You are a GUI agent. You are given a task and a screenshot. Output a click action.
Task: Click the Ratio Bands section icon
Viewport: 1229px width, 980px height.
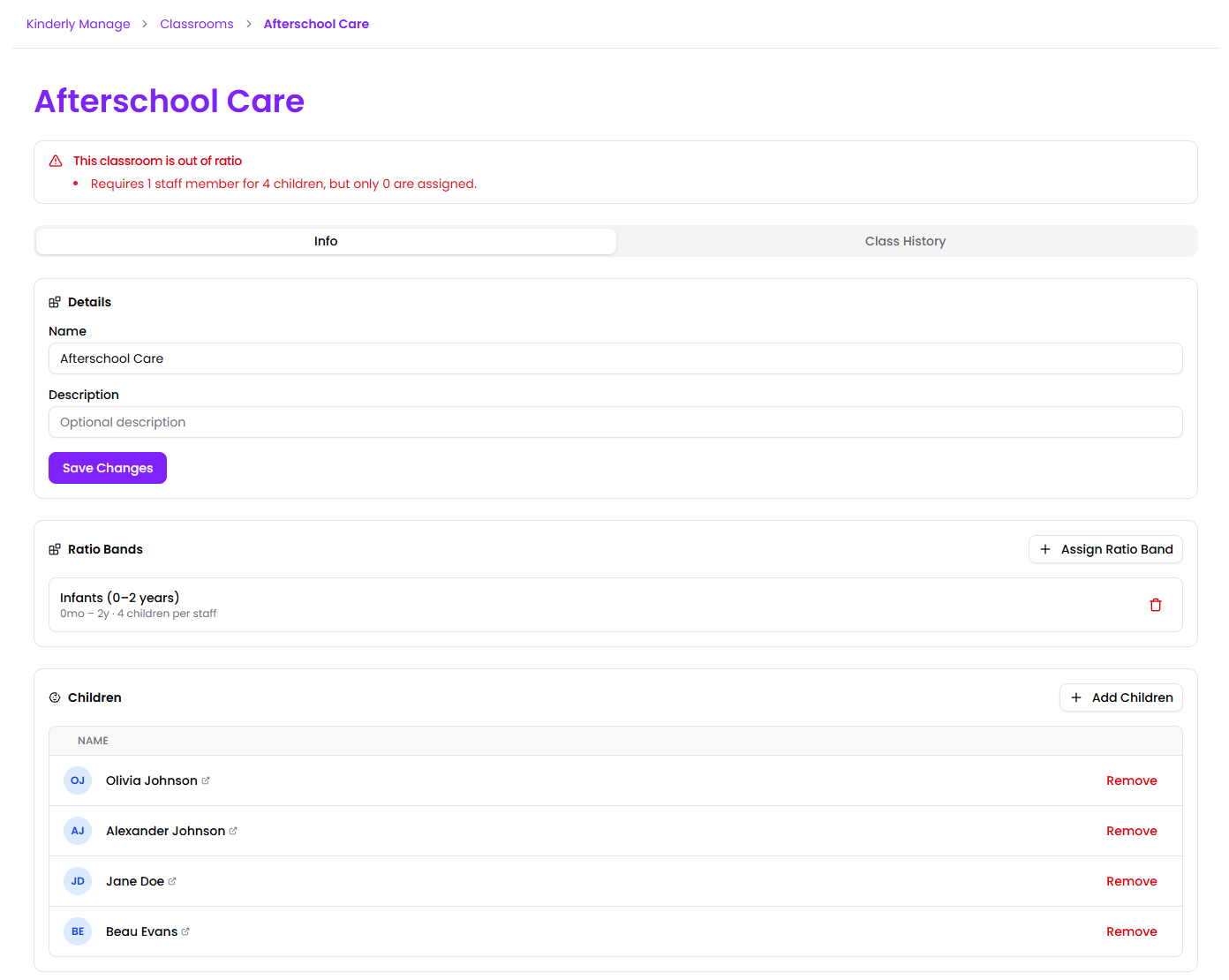55,549
